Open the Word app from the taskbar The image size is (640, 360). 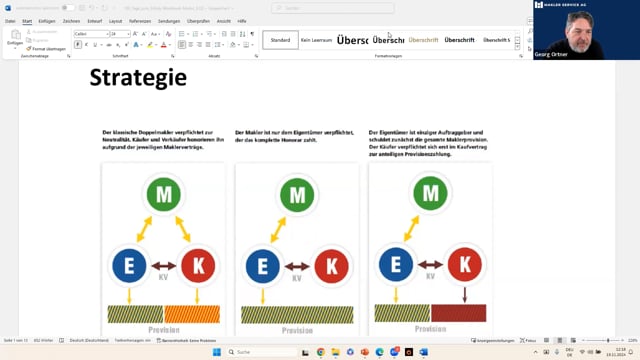424,352
